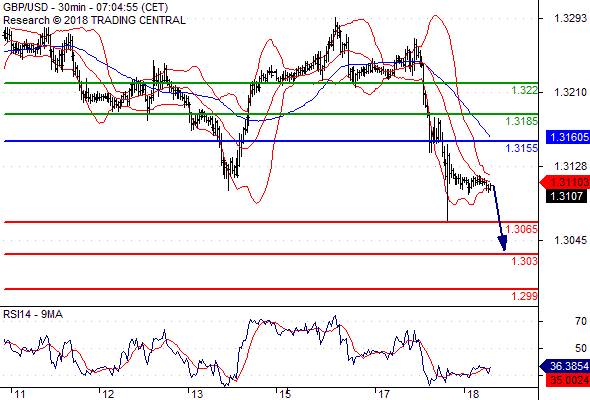Click the red 1.299 support label
Viewport: 590px width, 400px height.
[x=525, y=296]
